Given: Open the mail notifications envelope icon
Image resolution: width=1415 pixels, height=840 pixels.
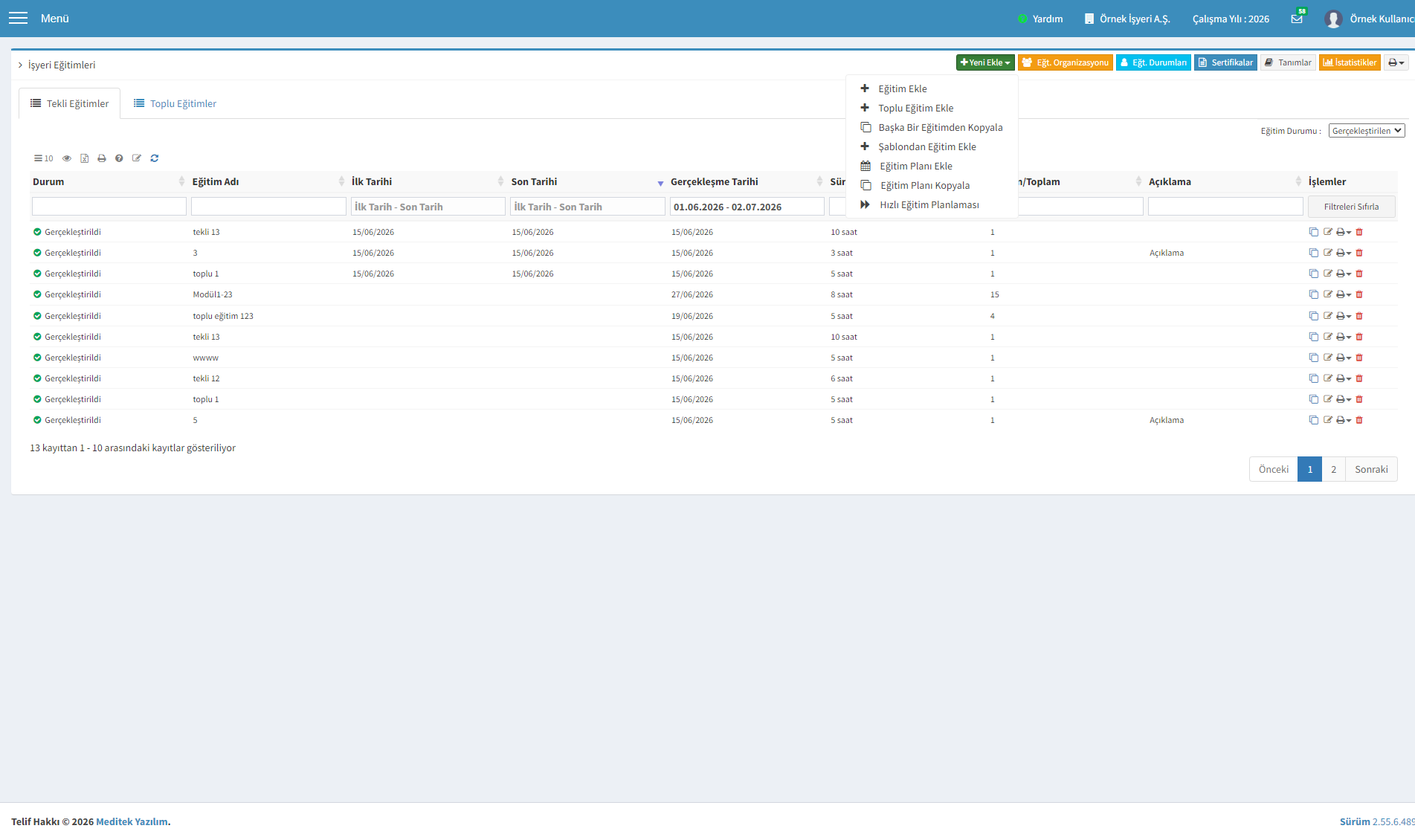Looking at the screenshot, I should 1297,19.
